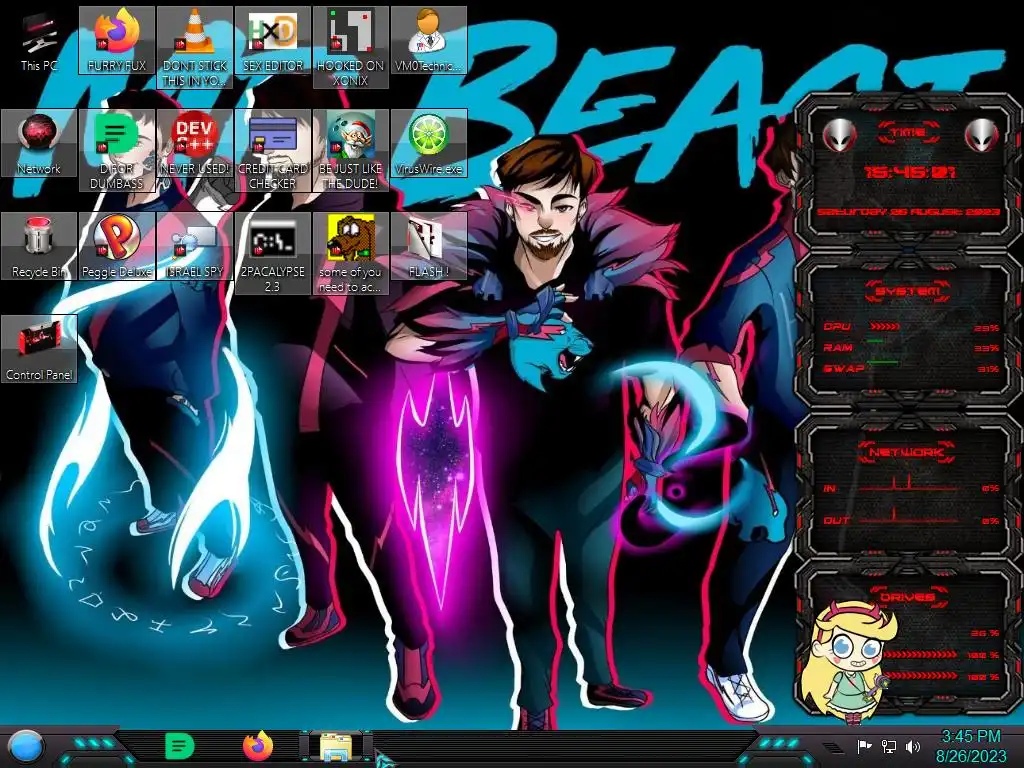Image resolution: width=1024 pixels, height=768 pixels.
Task: Open the dog icon 'some of you need to ac...'
Action: click(x=351, y=253)
